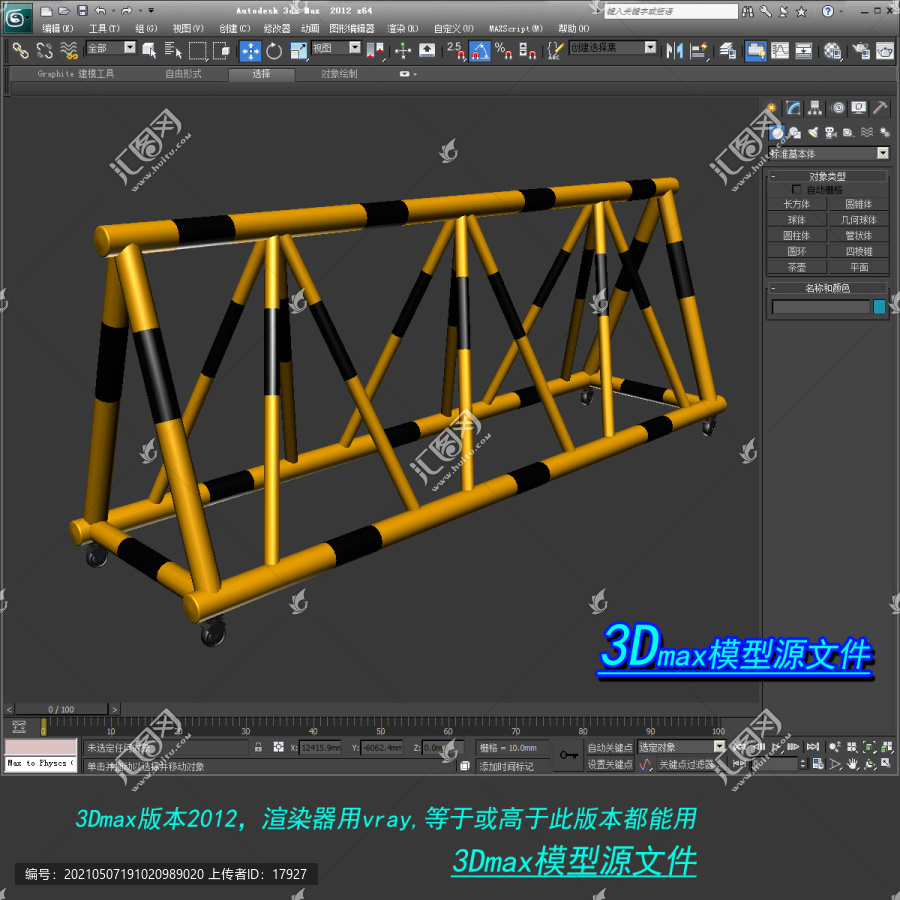This screenshot has height=900, width=900.
Task: Toggle 自动关键点 auto key button
Action: [610, 747]
